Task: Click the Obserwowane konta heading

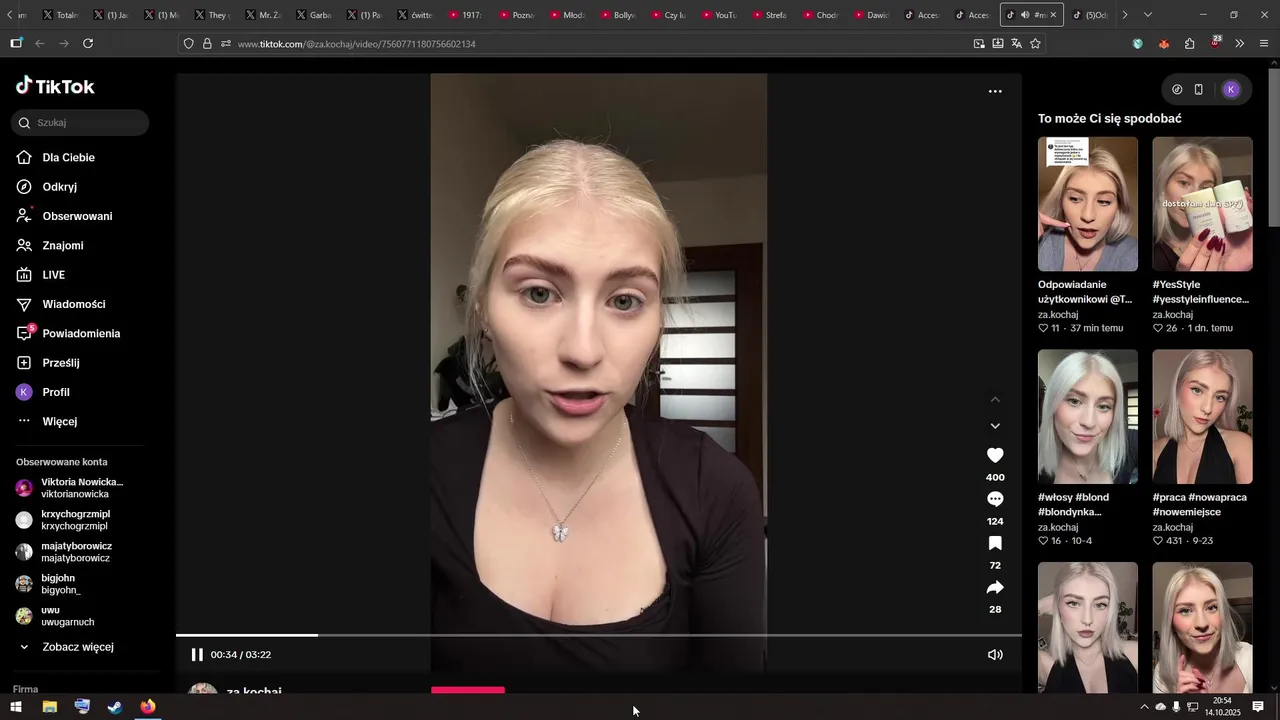Action: tap(62, 462)
